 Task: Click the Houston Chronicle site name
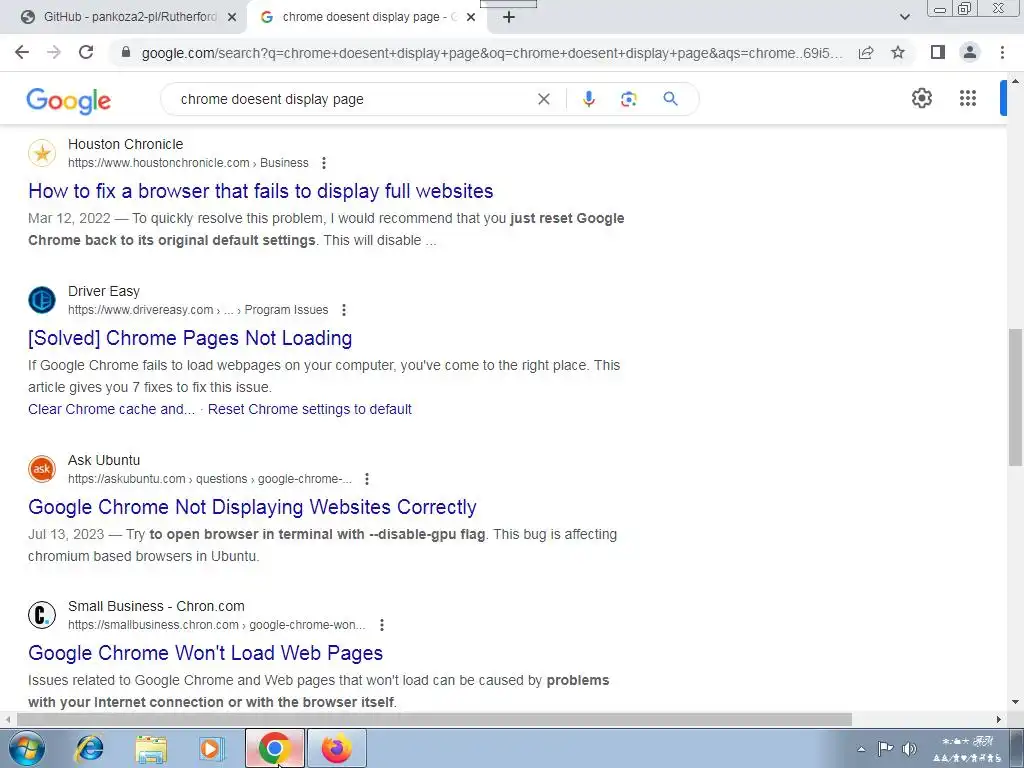(x=125, y=144)
